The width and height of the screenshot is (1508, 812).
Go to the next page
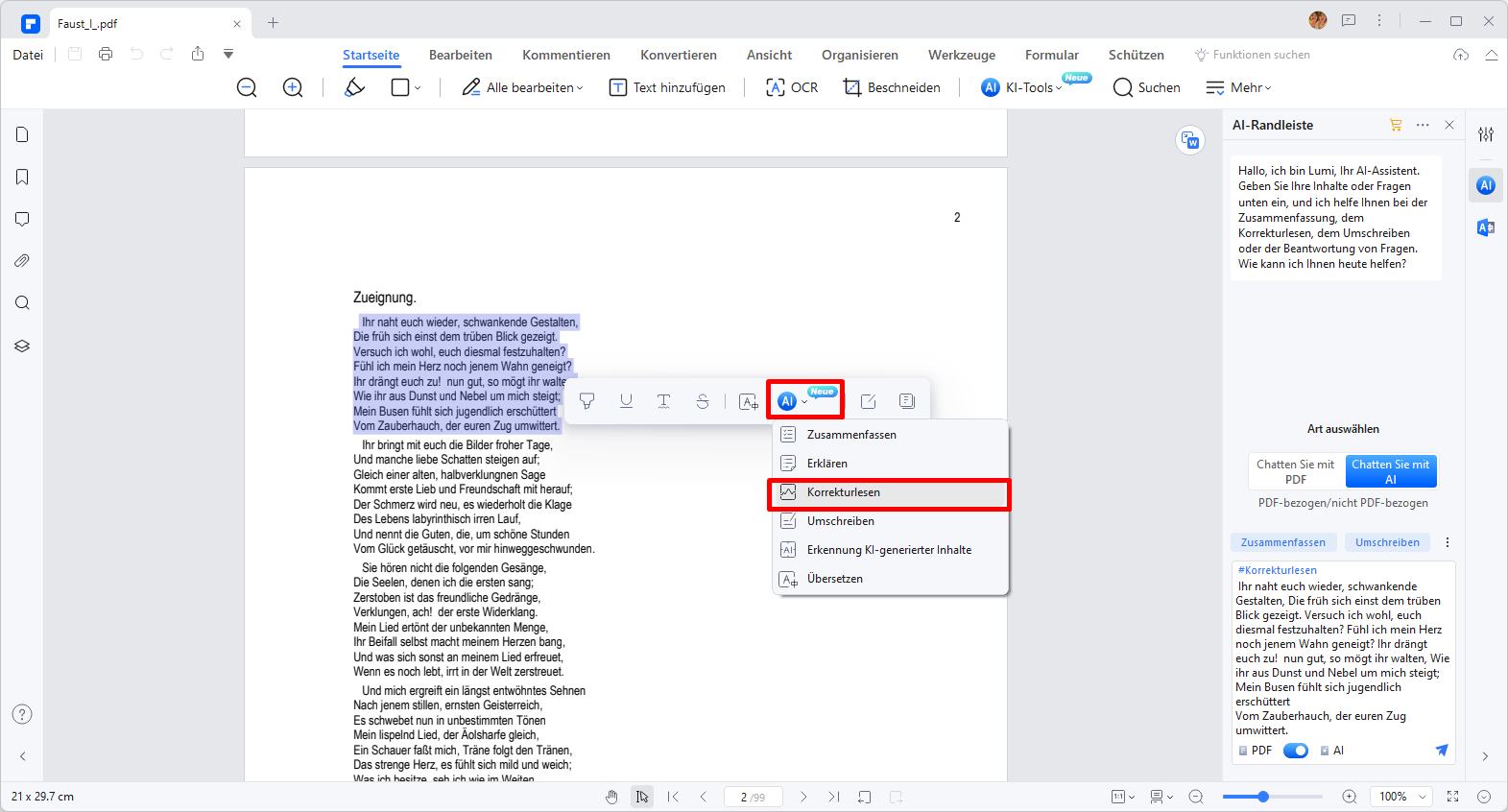pos(803,797)
